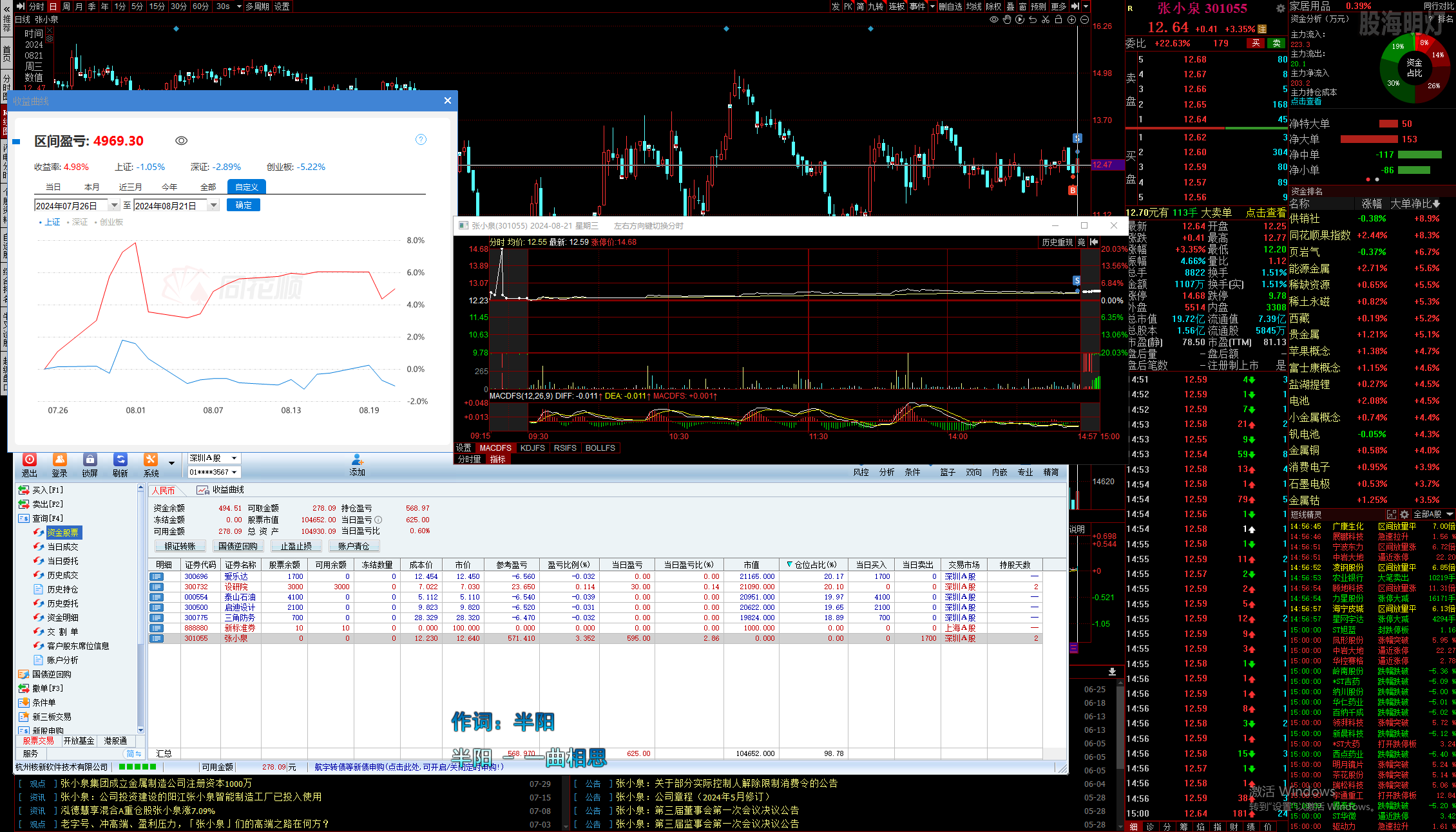
Task: Switch to the 自定义 period tab
Action: tap(247, 187)
